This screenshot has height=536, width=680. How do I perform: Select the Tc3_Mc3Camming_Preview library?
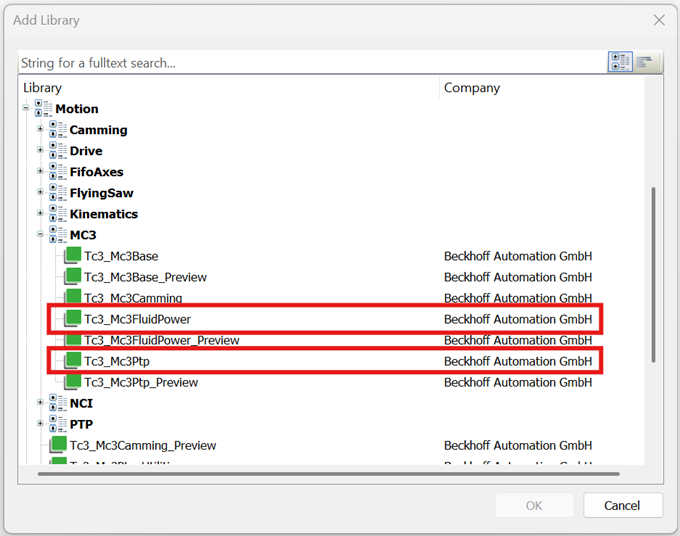143,445
